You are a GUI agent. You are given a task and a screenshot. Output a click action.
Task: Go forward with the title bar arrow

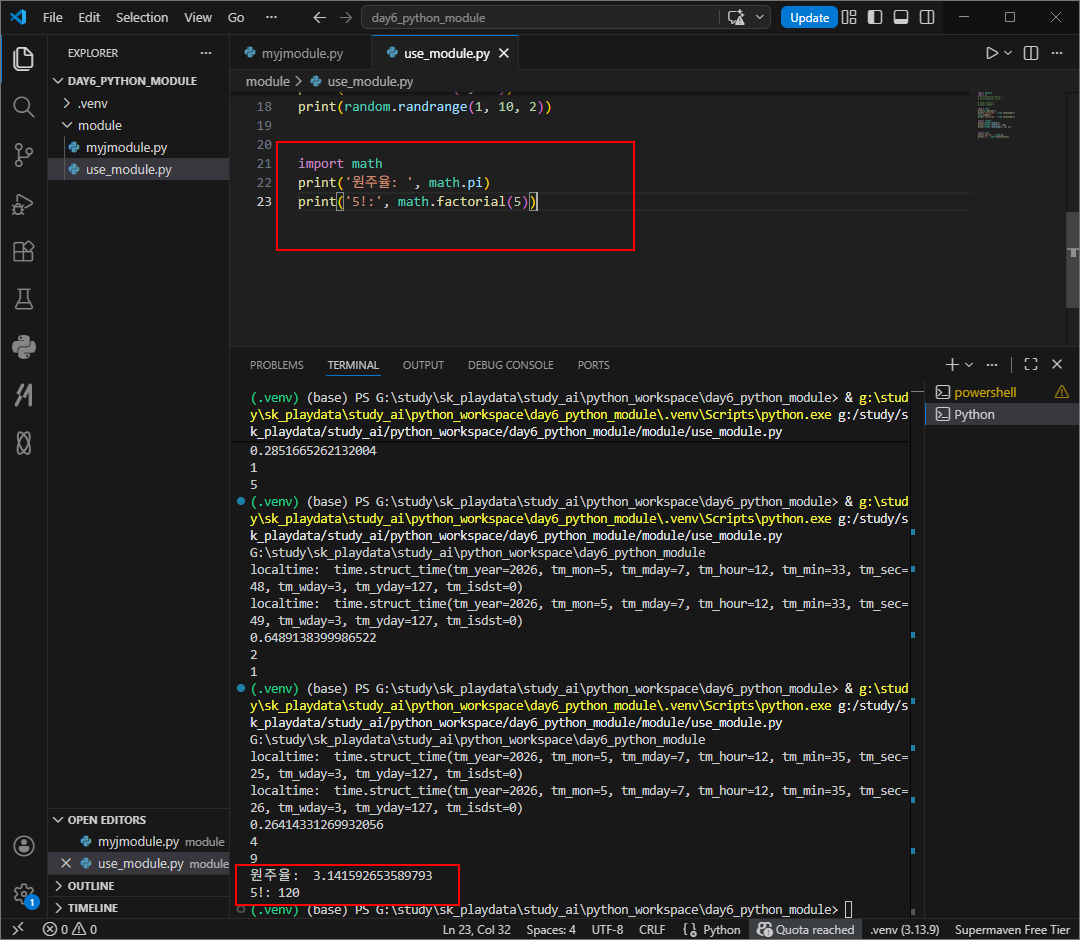click(x=346, y=17)
